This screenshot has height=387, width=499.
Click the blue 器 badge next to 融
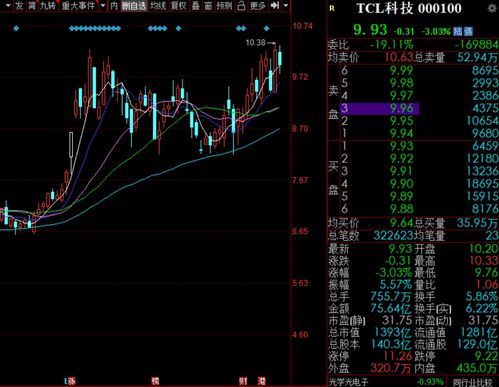coord(468,31)
